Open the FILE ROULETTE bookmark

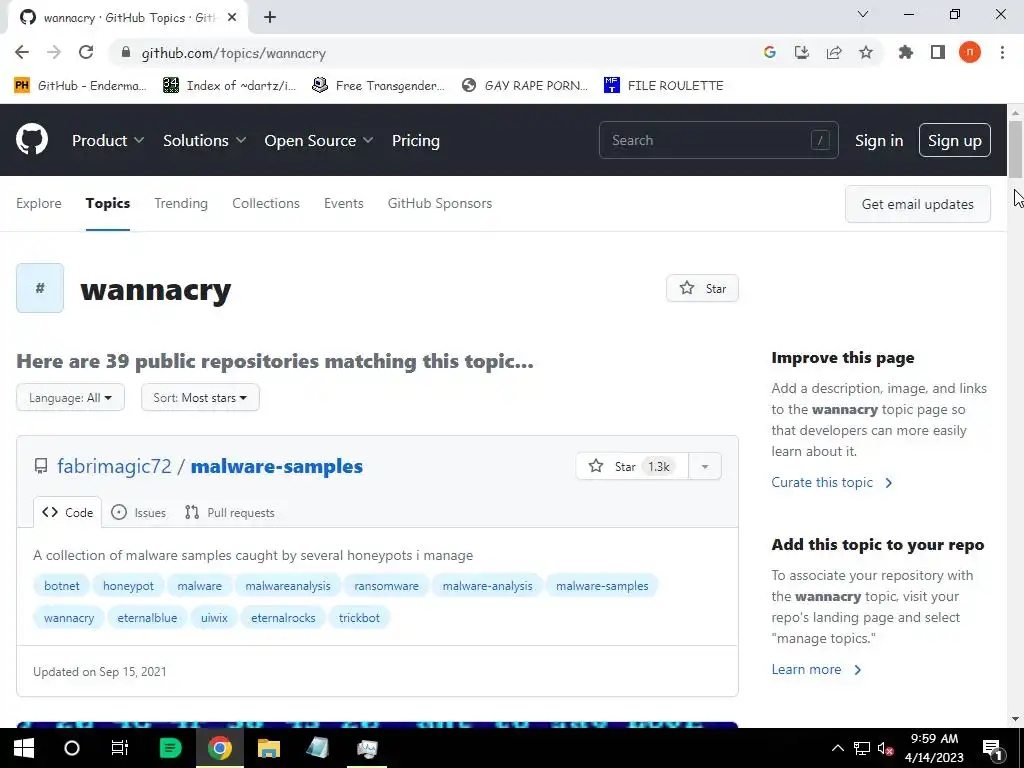(664, 86)
